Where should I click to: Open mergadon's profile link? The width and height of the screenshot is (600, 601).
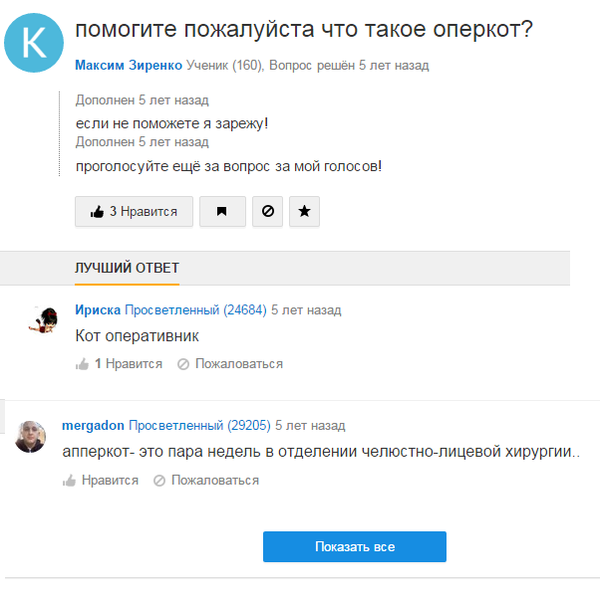tap(93, 424)
